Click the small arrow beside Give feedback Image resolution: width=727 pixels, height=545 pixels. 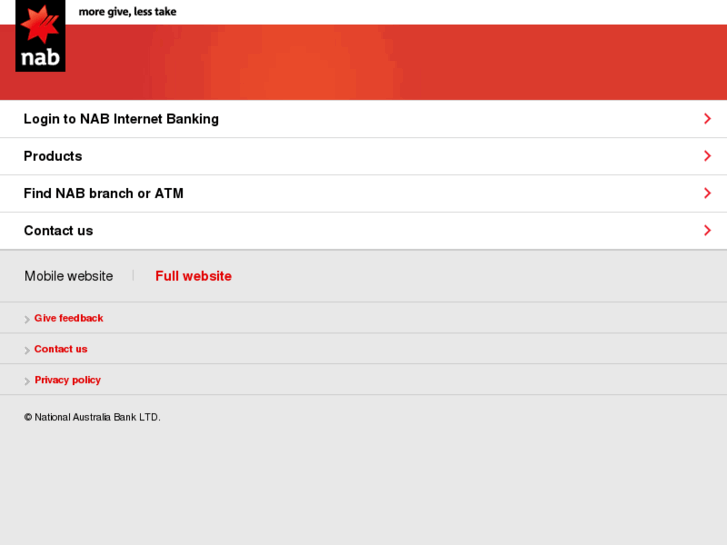point(27,319)
